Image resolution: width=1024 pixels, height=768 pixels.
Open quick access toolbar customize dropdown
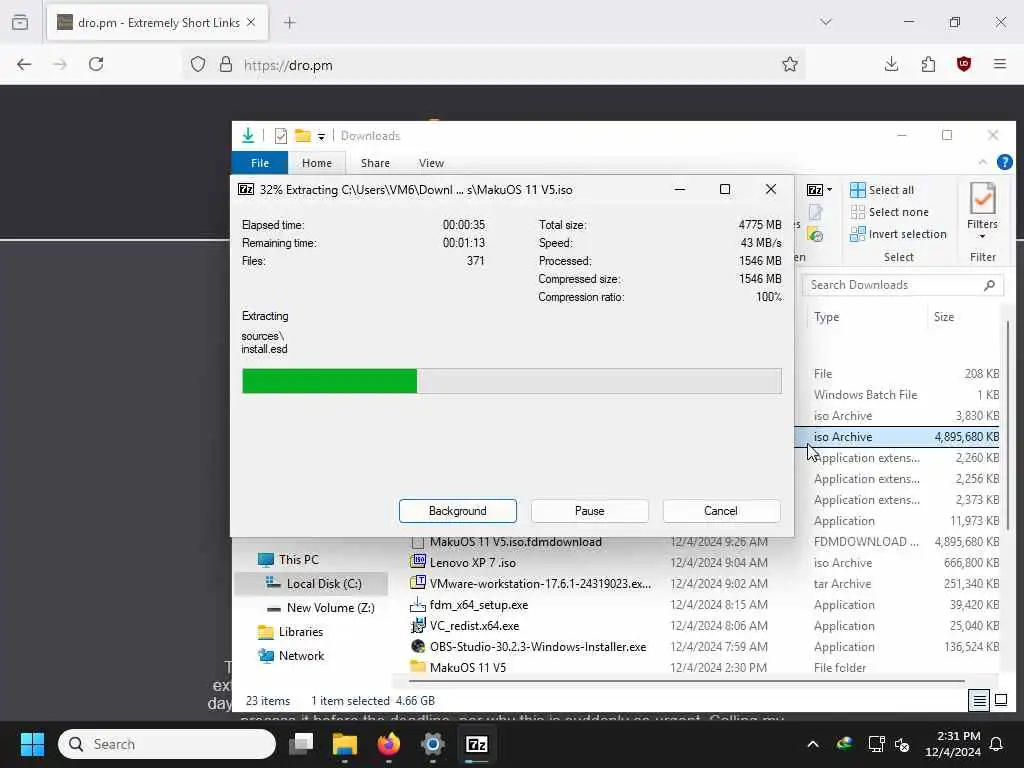tap(321, 136)
